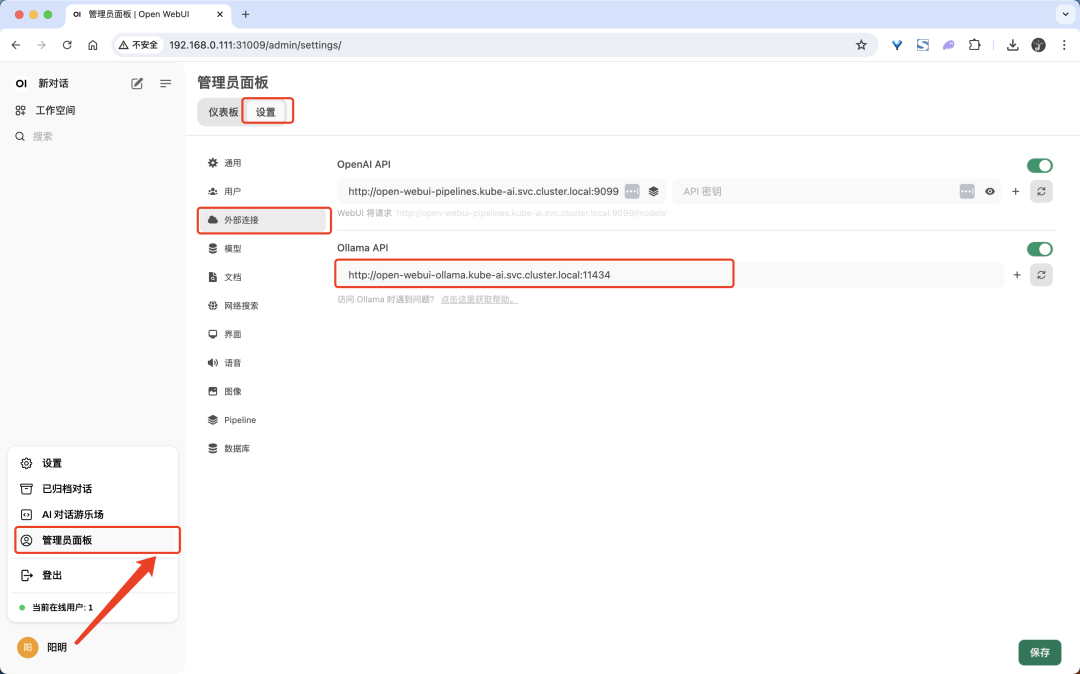Click the OpenAI API URL field
Image resolution: width=1080 pixels, height=674 pixels.
(482, 191)
